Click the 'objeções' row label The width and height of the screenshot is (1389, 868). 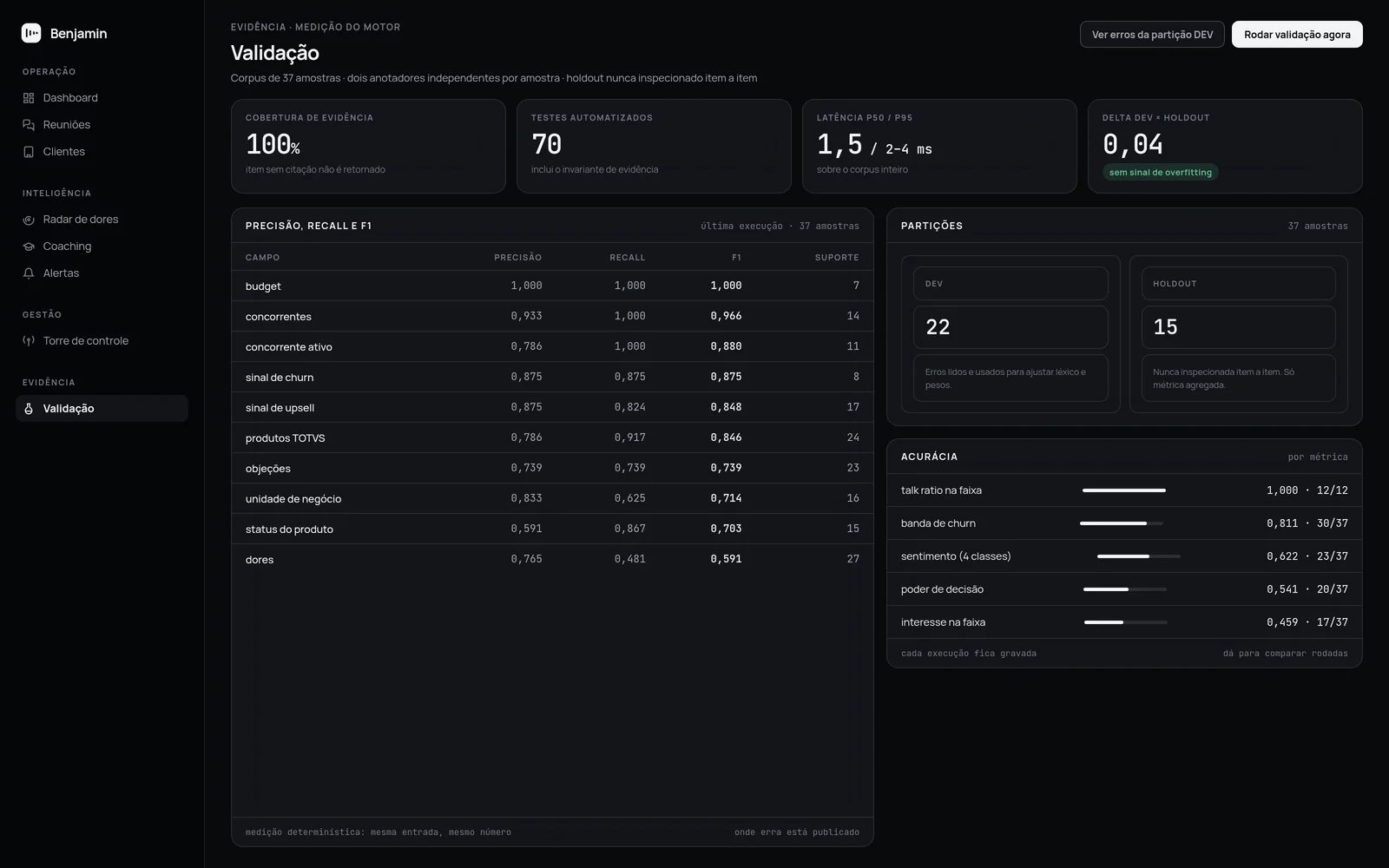[x=268, y=469]
